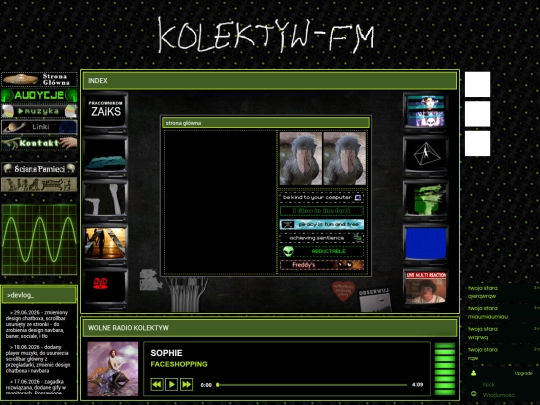Click the FACESHOPPING track title

(x=179, y=364)
